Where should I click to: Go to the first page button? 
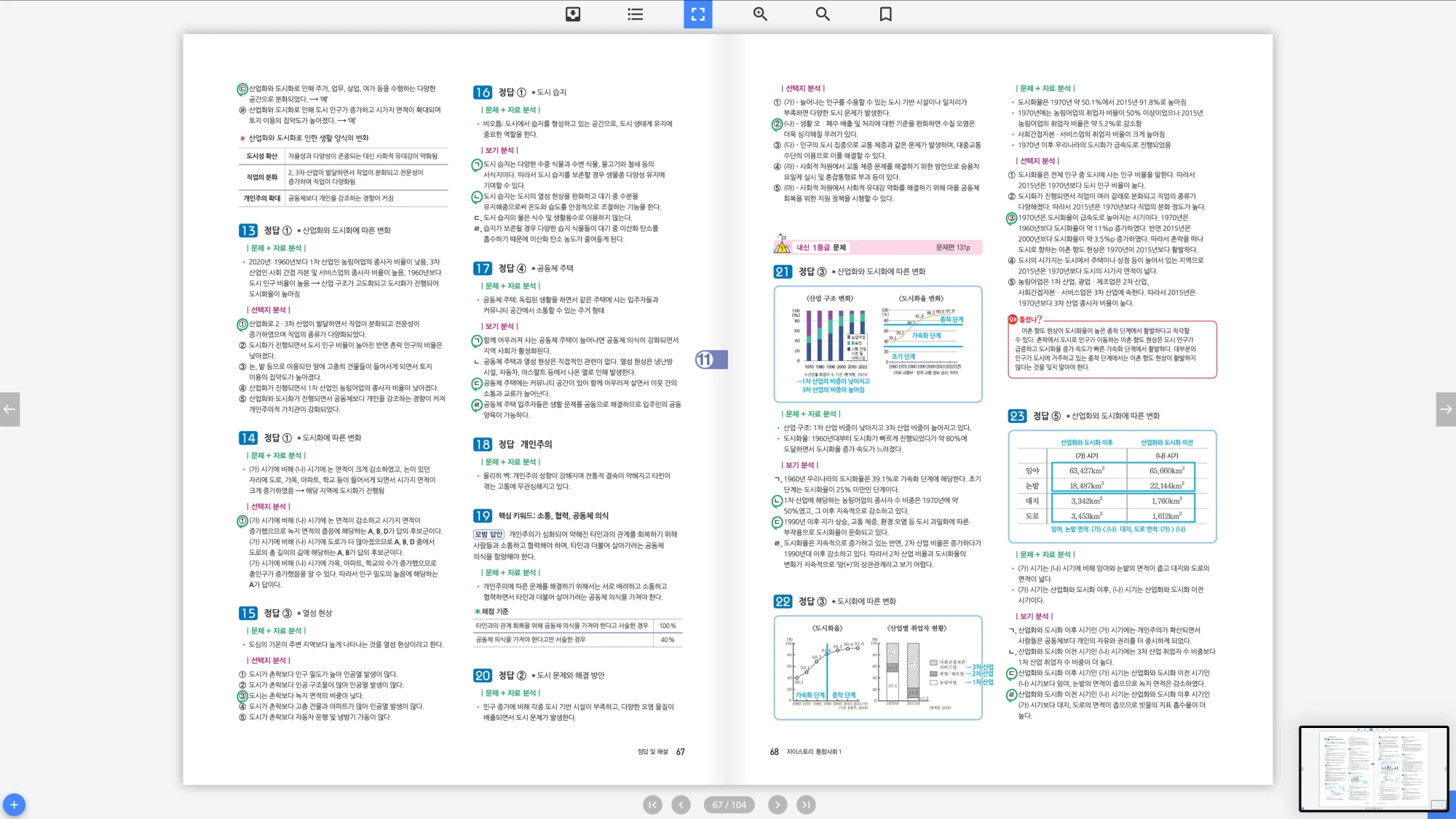652,804
